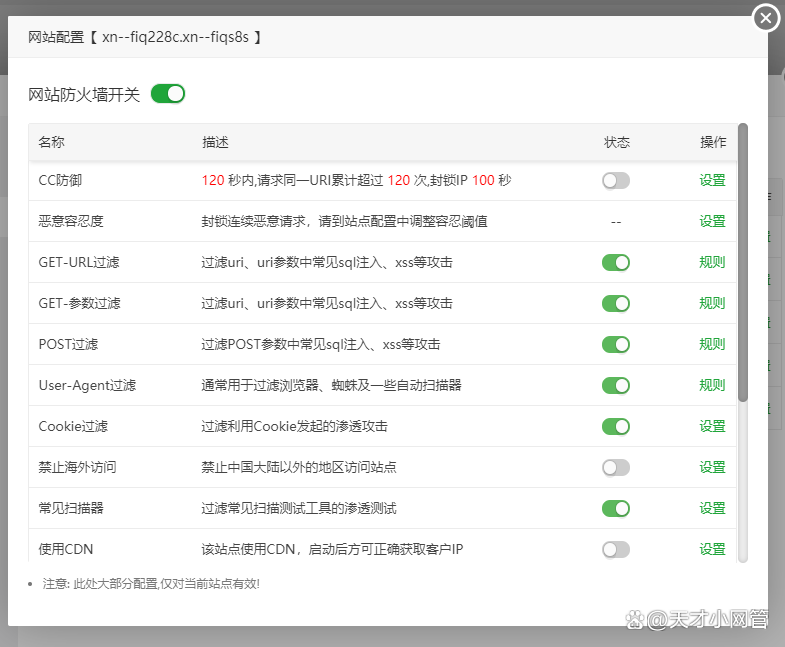Viewport: 785px width, 647px height.
Task: Disable GET-URL过滤 toggle
Action: click(x=616, y=263)
